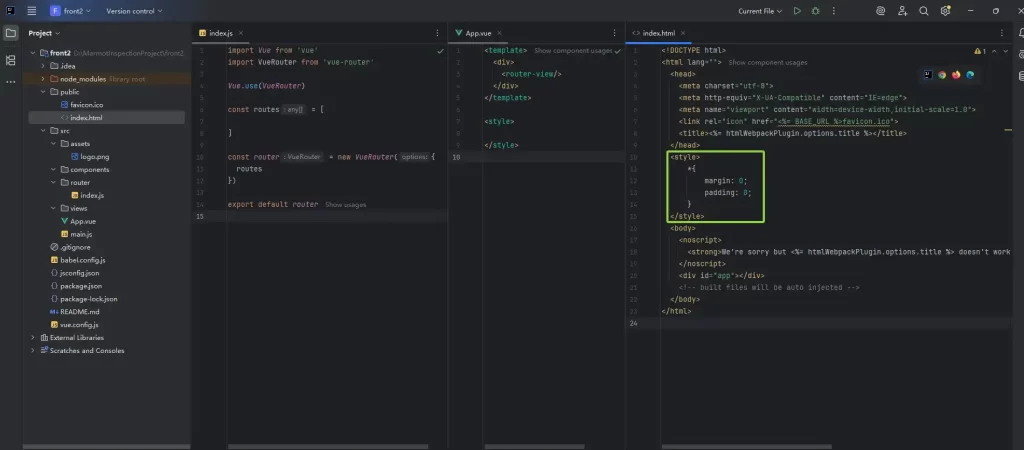The height and width of the screenshot is (450, 1024).
Task: Open the AI Assistant spiral icon
Action: [881, 11]
